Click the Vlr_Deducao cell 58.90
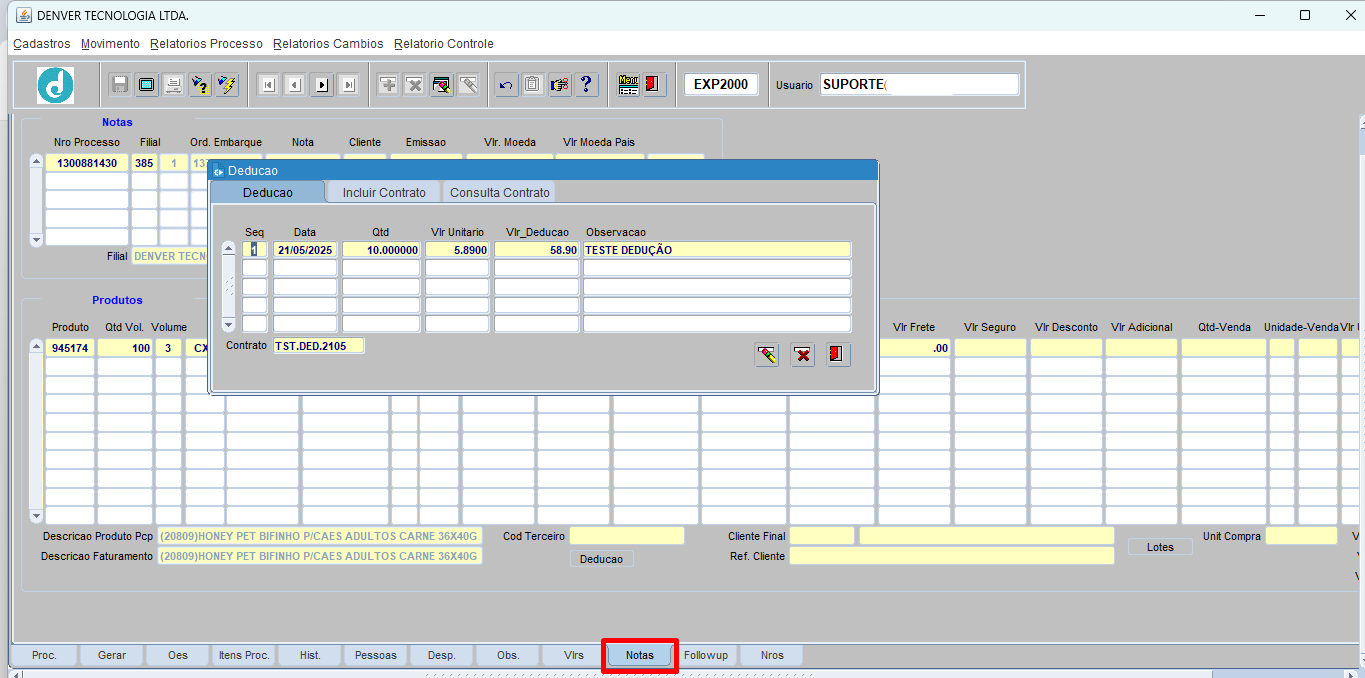This screenshot has width=1365, height=678. point(536,249)
